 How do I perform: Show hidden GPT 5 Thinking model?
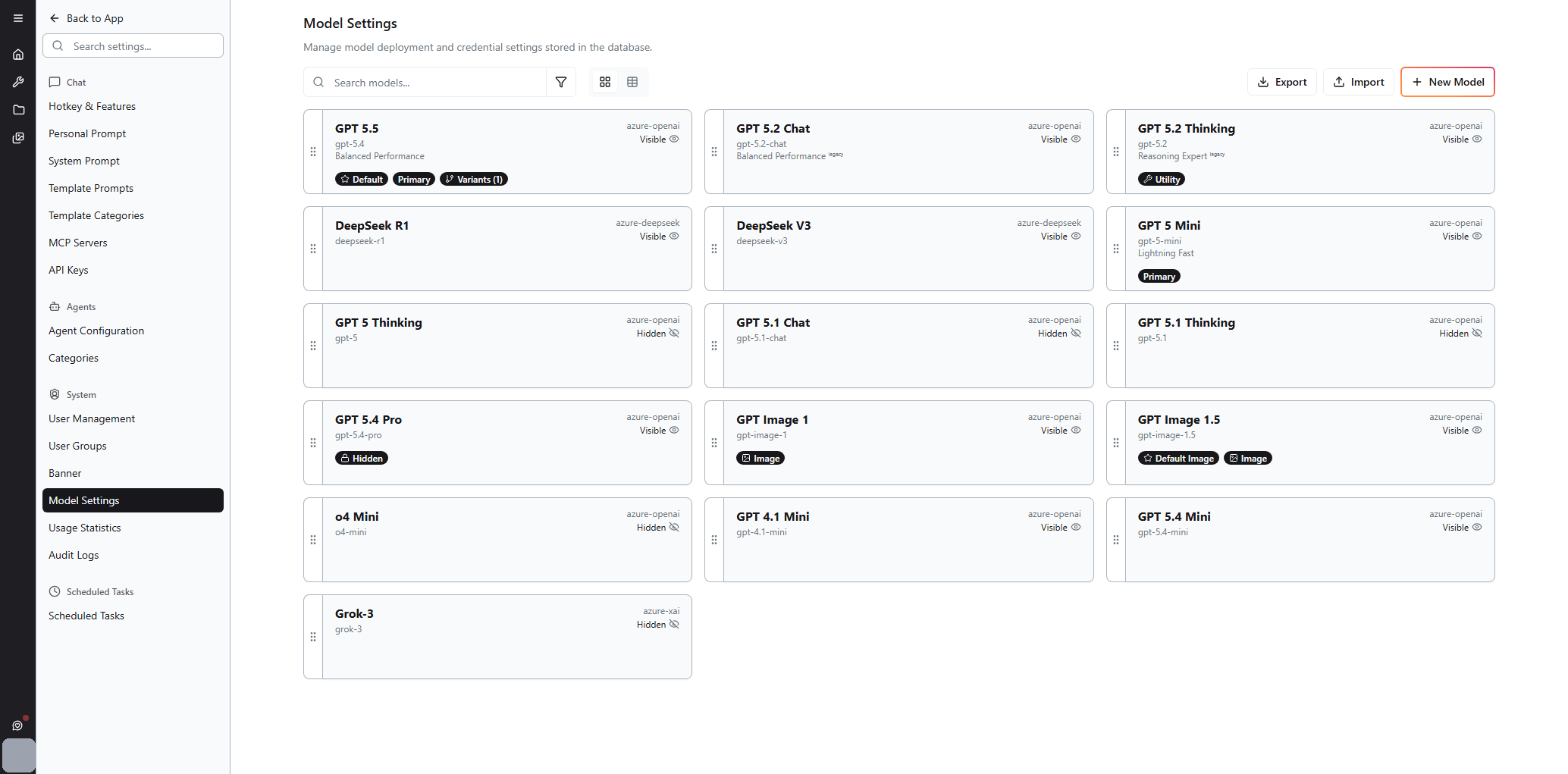click(x=674, y=333)
